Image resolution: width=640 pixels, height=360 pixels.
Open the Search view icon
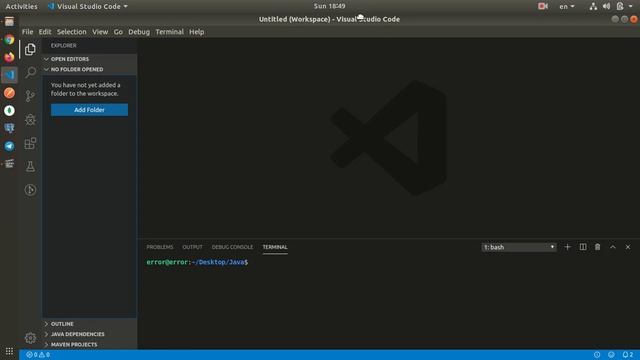tap(30, 73)
